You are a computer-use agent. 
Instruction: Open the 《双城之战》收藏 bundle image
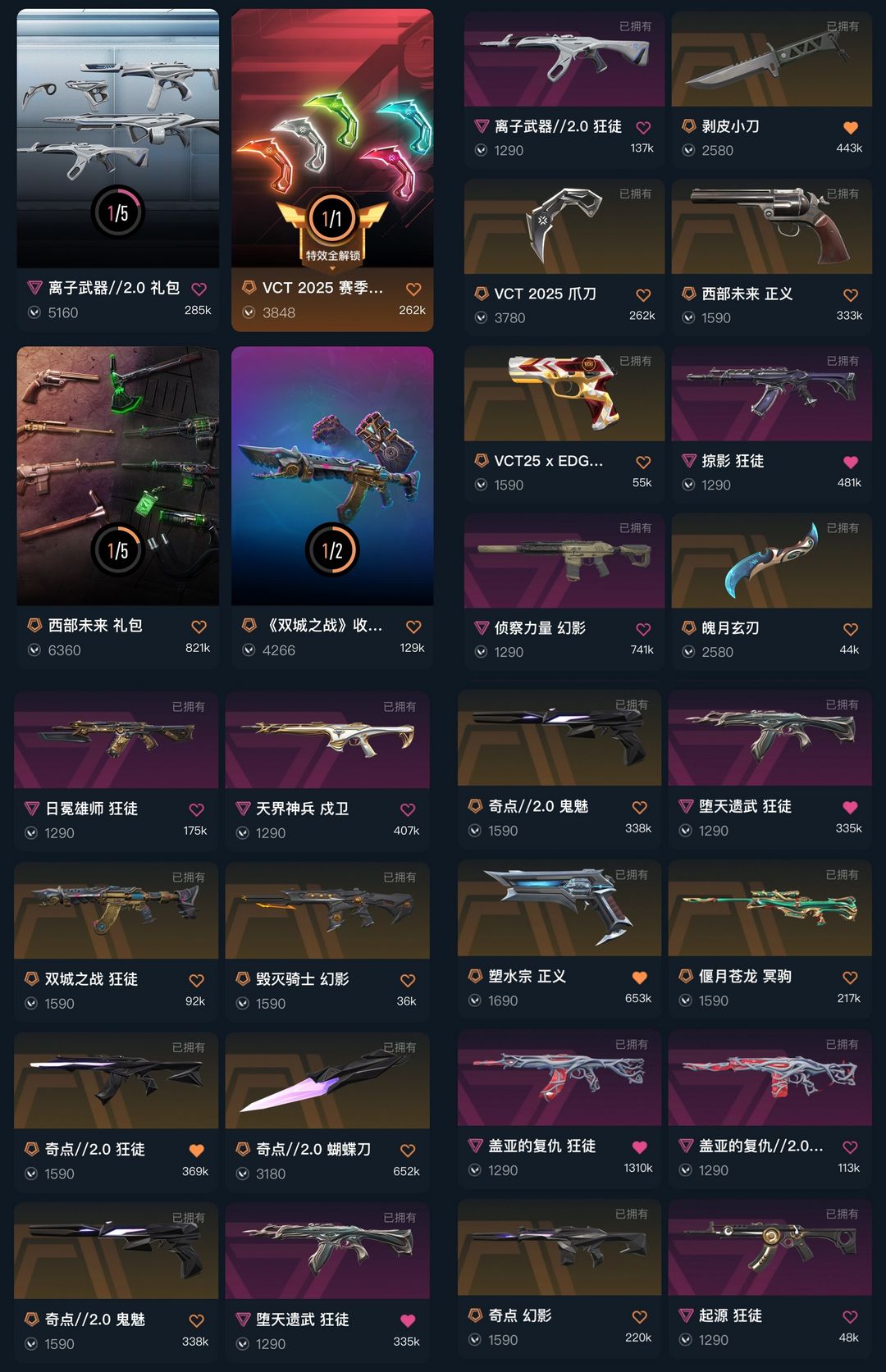point(332,476)
